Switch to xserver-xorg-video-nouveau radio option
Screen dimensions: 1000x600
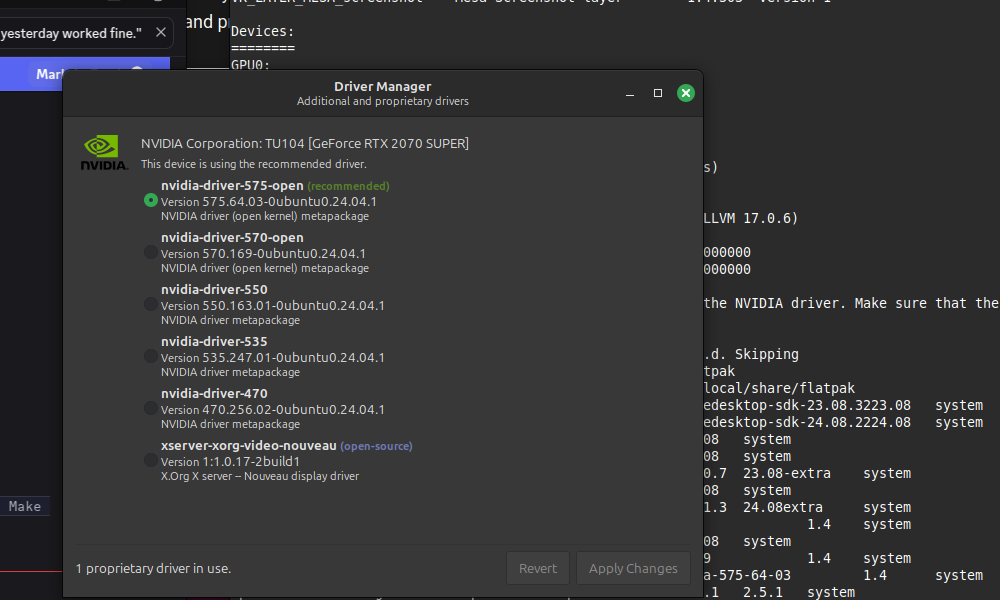(151, 460)
